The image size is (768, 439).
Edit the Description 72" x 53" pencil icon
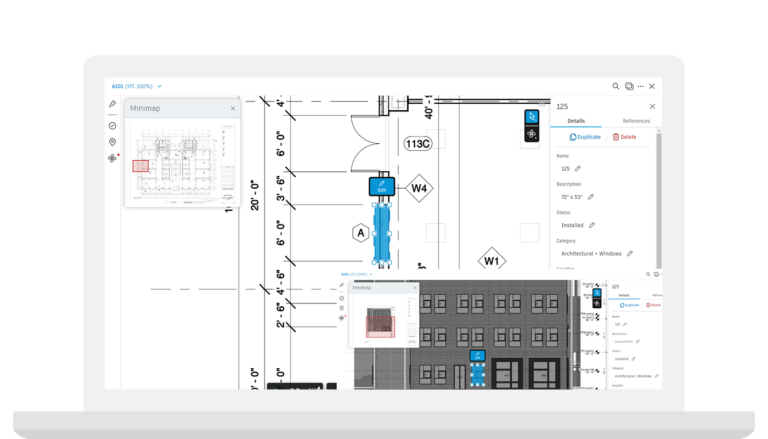(591, 197)
